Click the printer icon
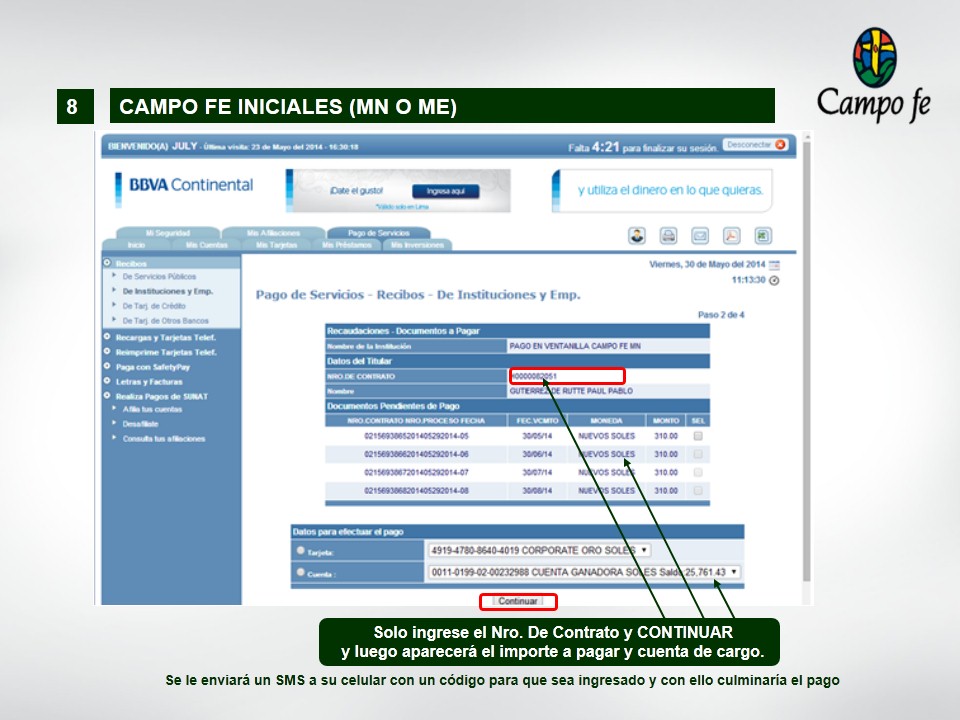960x720 pixels. (669, 236)
